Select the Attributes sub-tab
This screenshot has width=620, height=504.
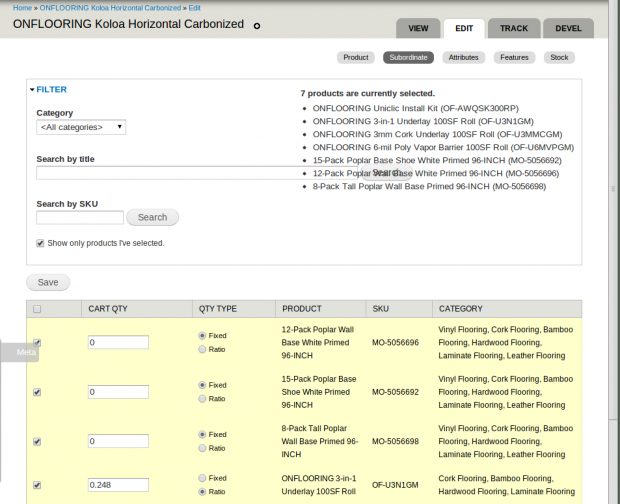click(463, 58)
